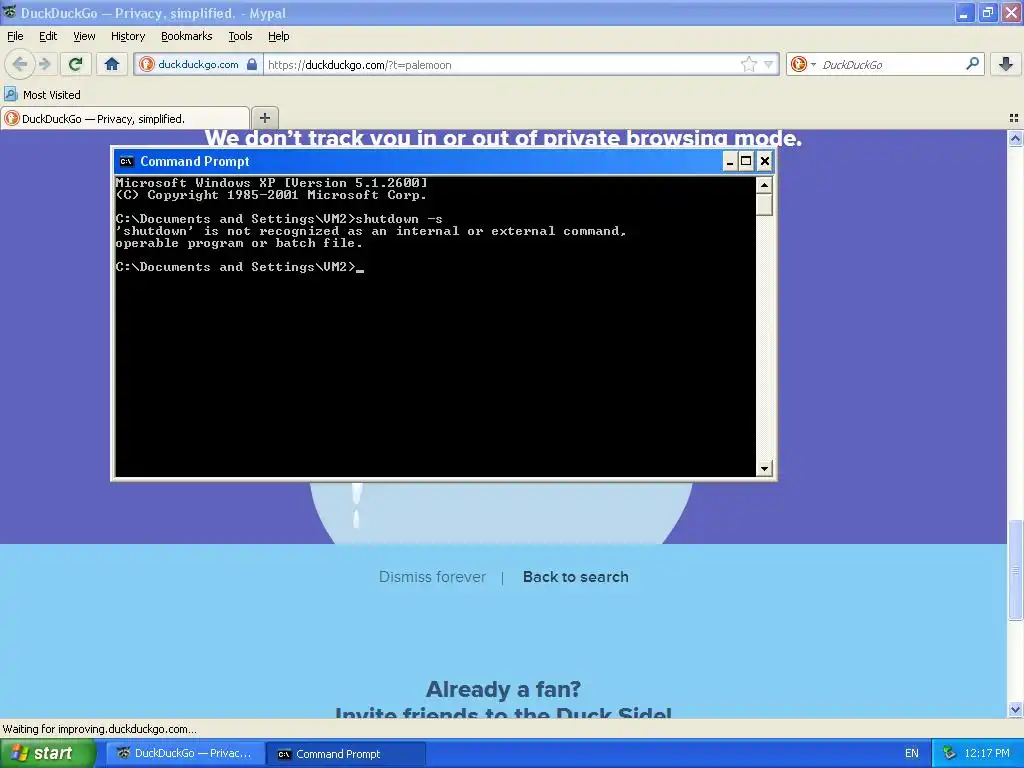Open Command Prompt system menu icon
Image resolution: width=1024 pixels, height=768 pixels.
pos(127,161)
